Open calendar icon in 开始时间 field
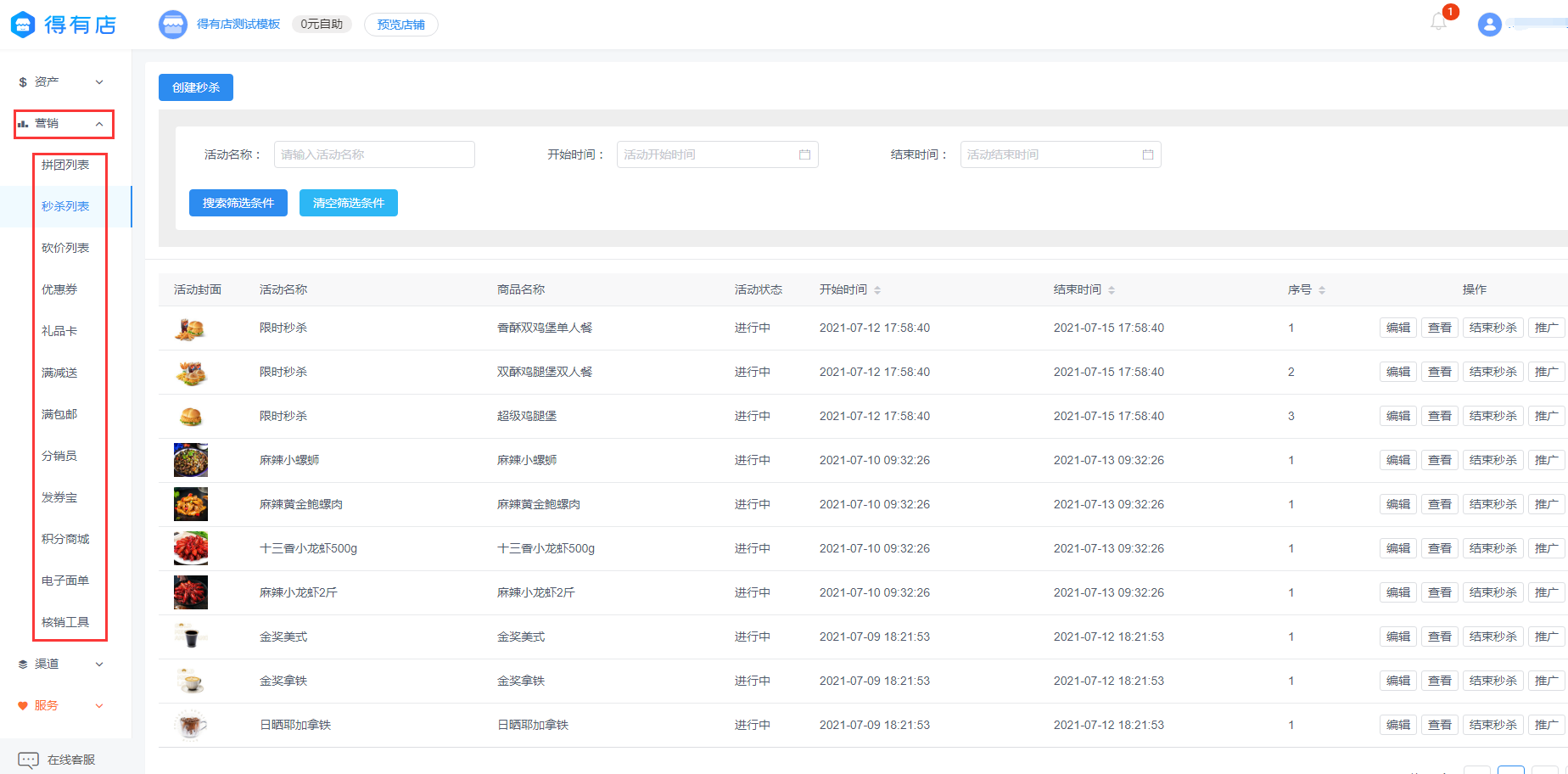 [x=804, y=154]
